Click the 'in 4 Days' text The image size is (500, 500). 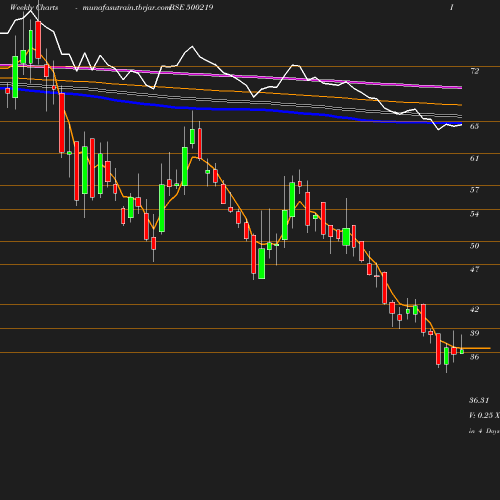484,431
